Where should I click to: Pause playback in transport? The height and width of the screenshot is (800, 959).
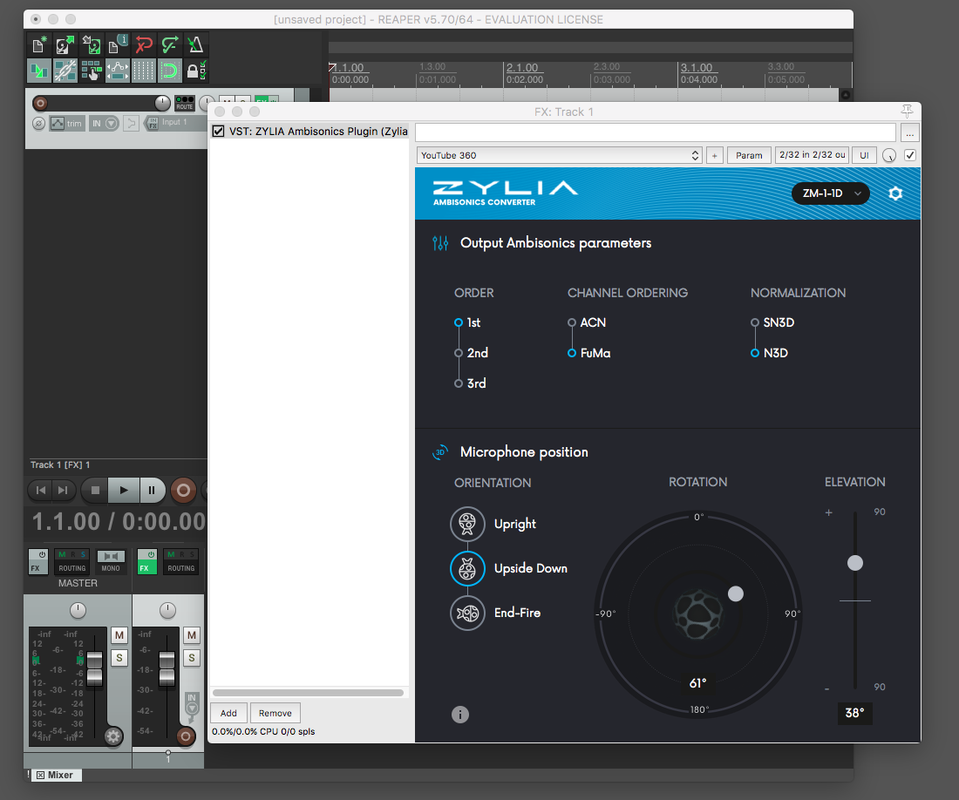(152, 490)
